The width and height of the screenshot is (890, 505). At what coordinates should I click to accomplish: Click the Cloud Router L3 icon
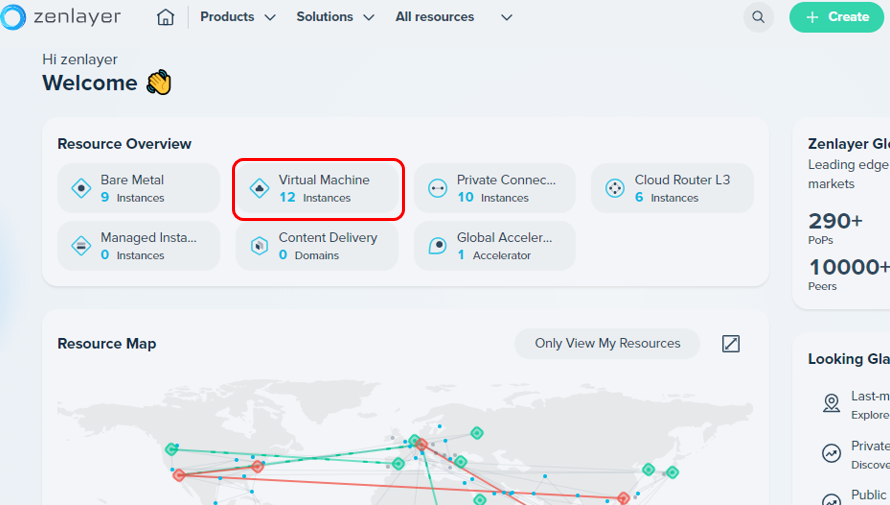(x=615, y=188)
